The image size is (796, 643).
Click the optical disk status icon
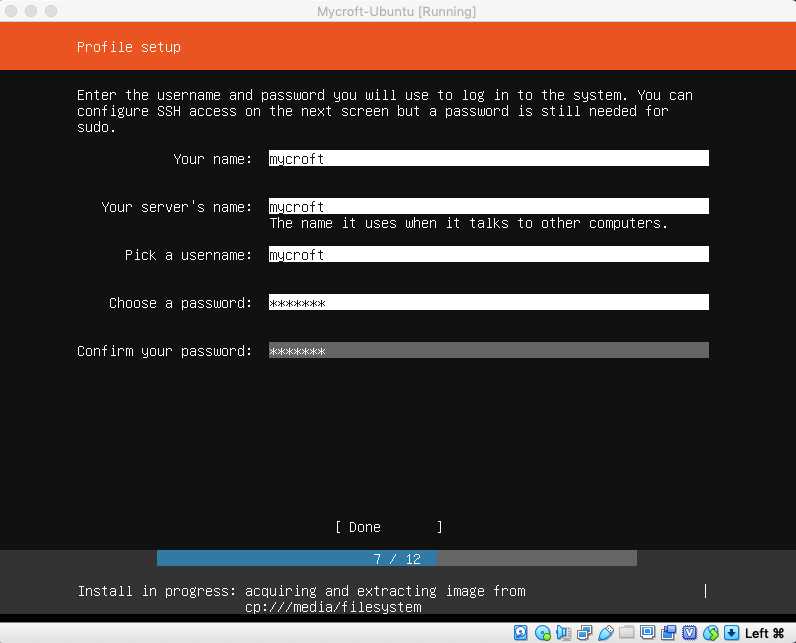543,632
